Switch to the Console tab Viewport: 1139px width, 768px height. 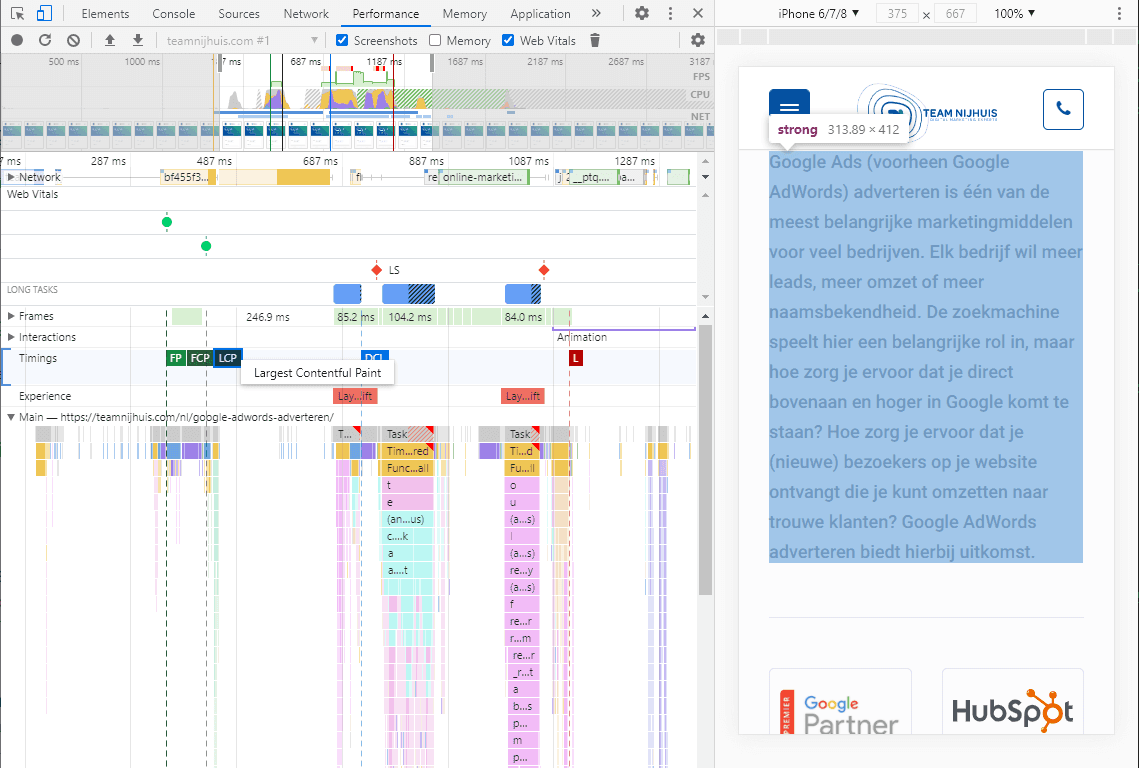coord(174,14)
